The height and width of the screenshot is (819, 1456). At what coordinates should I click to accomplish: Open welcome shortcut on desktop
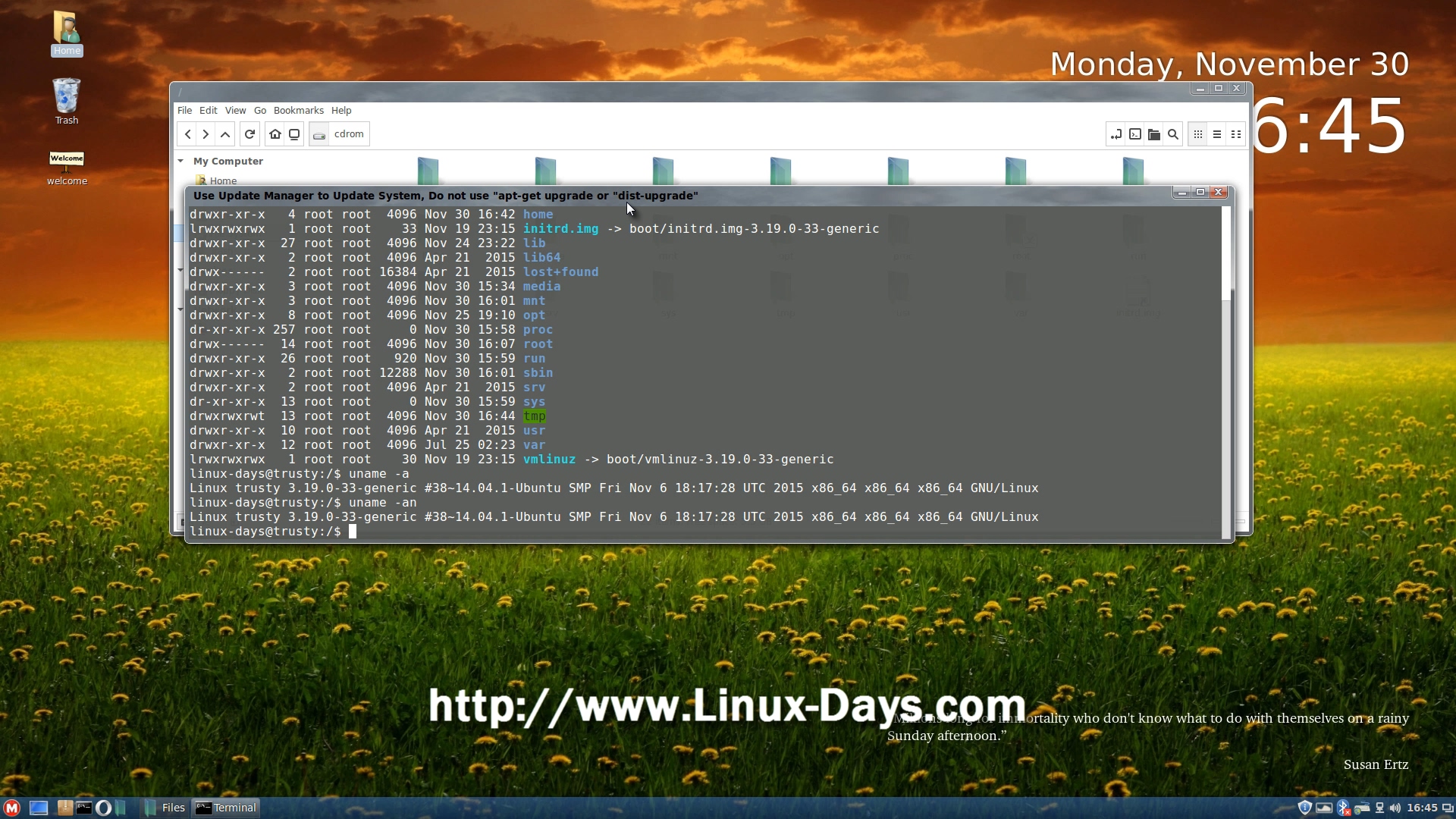point(67,168)
